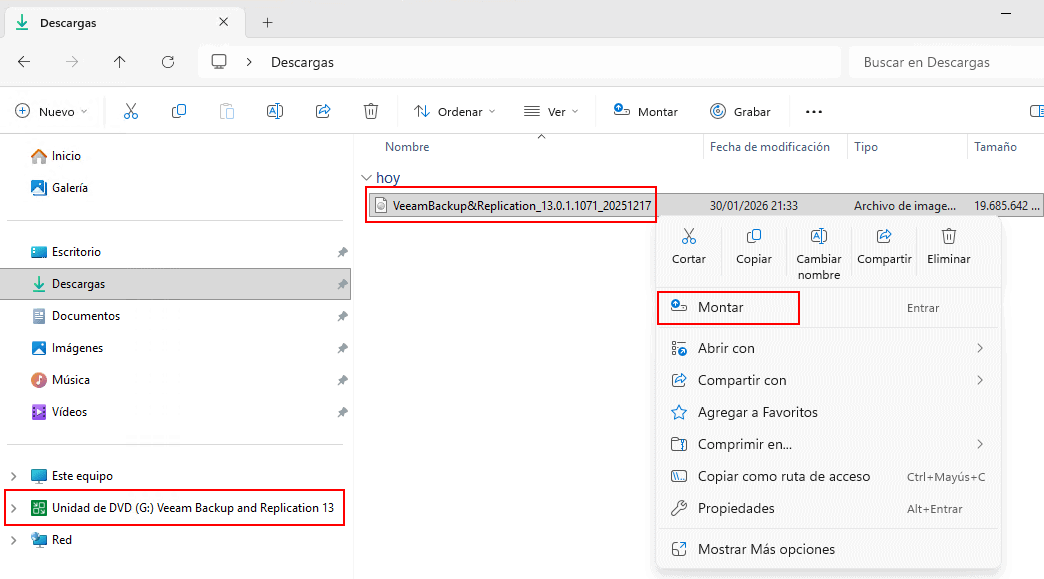Toggle the details pane icon at toolbar edge
Viewport: 1044px width, 579px height.
pos(1037,111)
